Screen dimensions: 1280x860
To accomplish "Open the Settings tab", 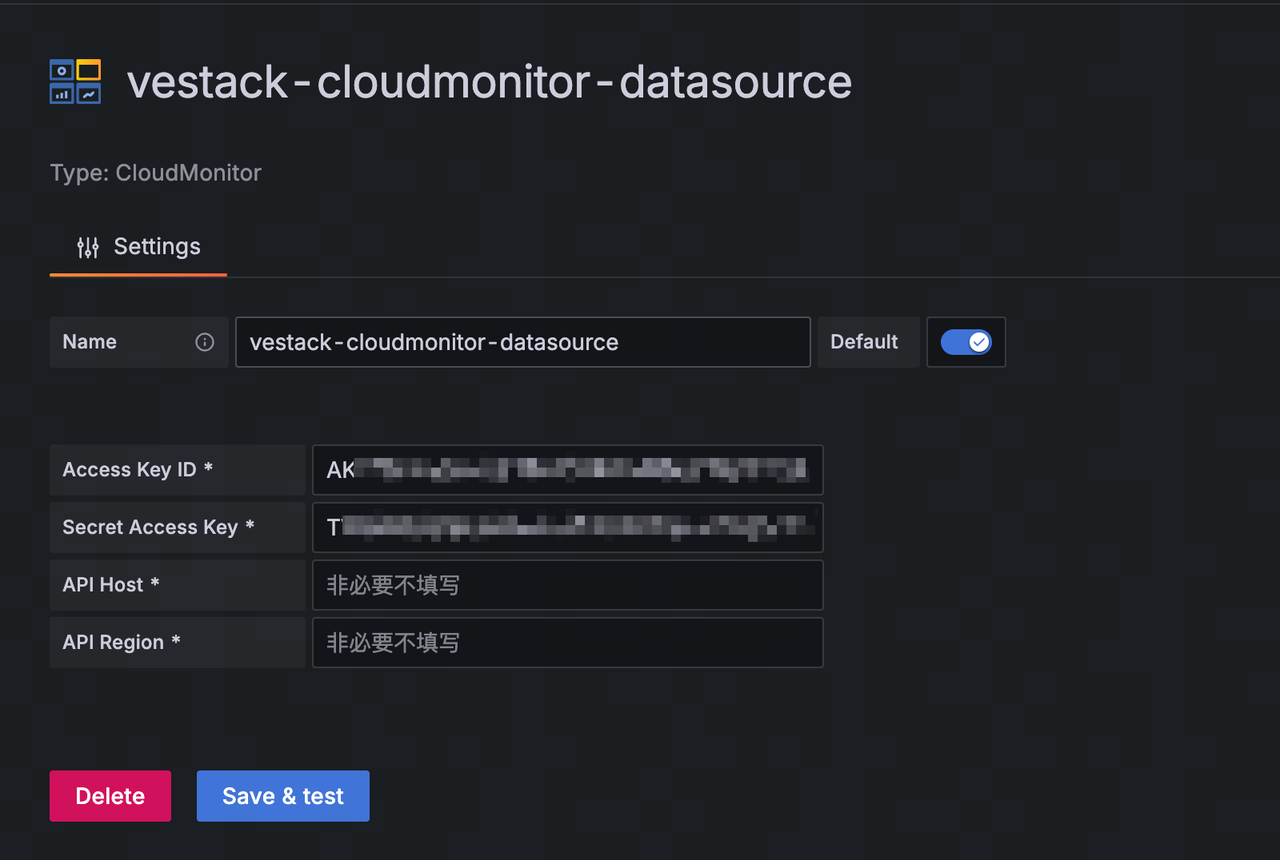I will [139, 247].
